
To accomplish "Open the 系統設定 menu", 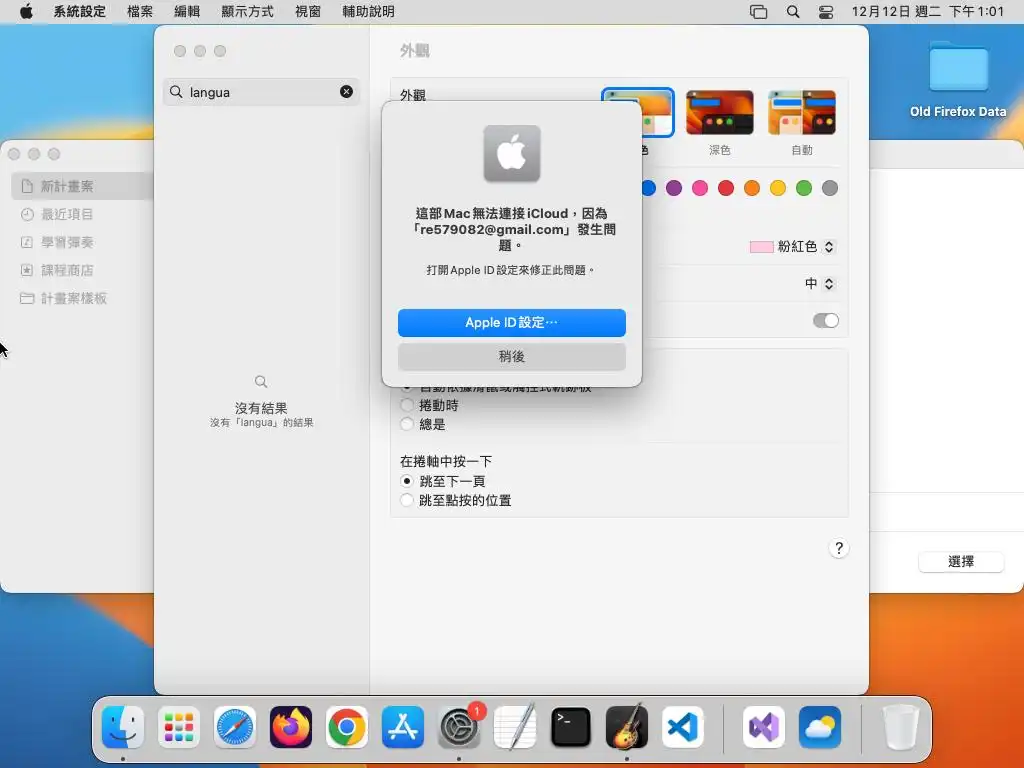I will point(80,12).
